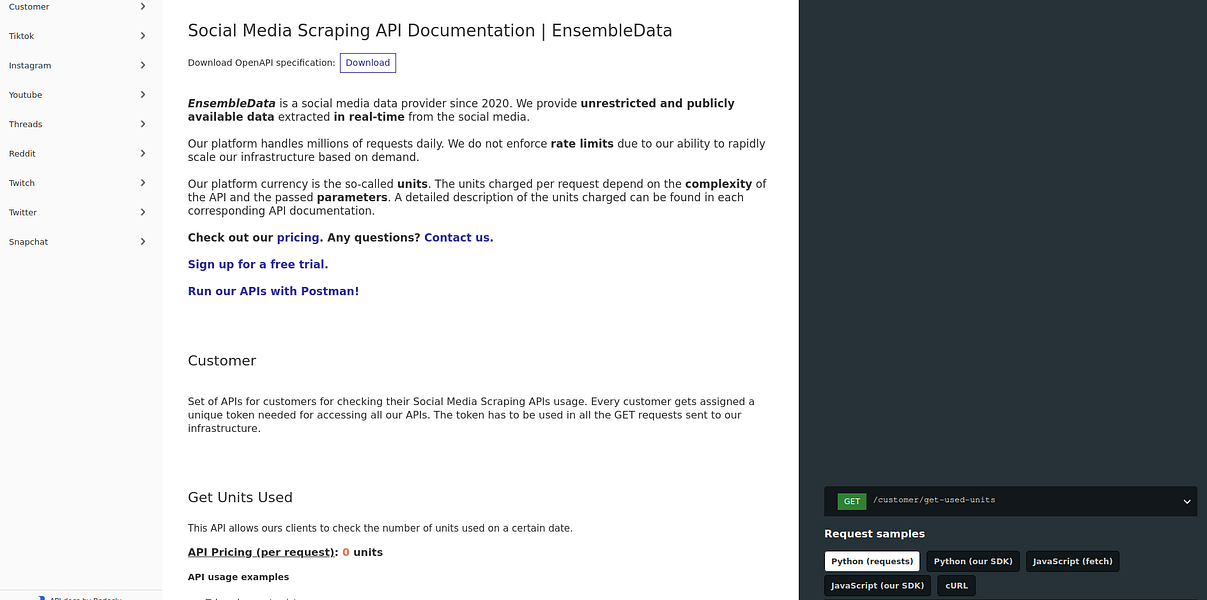1207x600 pixels.
Task: Select the Python (our SDK) sample tab
Action: 973,561
